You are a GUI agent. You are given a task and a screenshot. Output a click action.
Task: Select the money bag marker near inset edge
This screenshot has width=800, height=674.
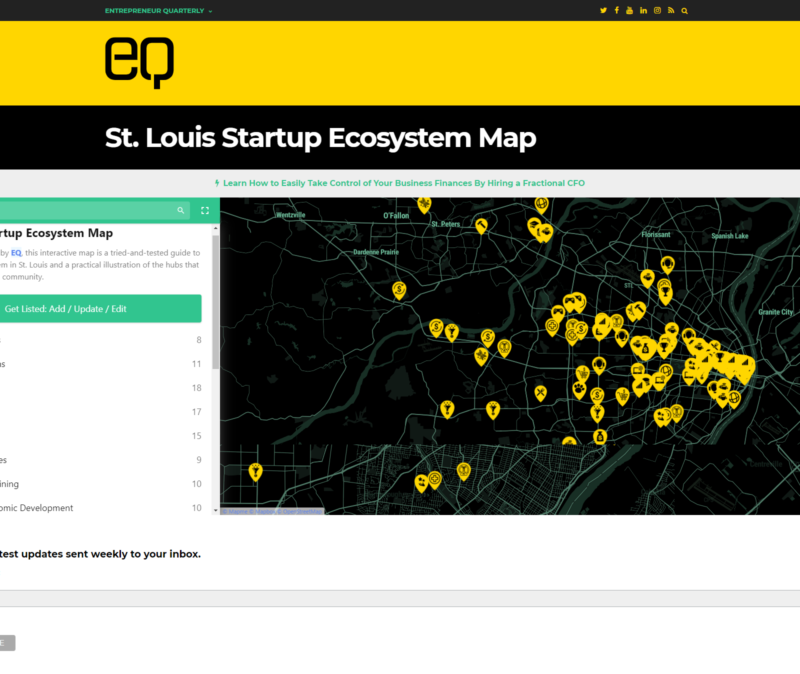point(600,436)
